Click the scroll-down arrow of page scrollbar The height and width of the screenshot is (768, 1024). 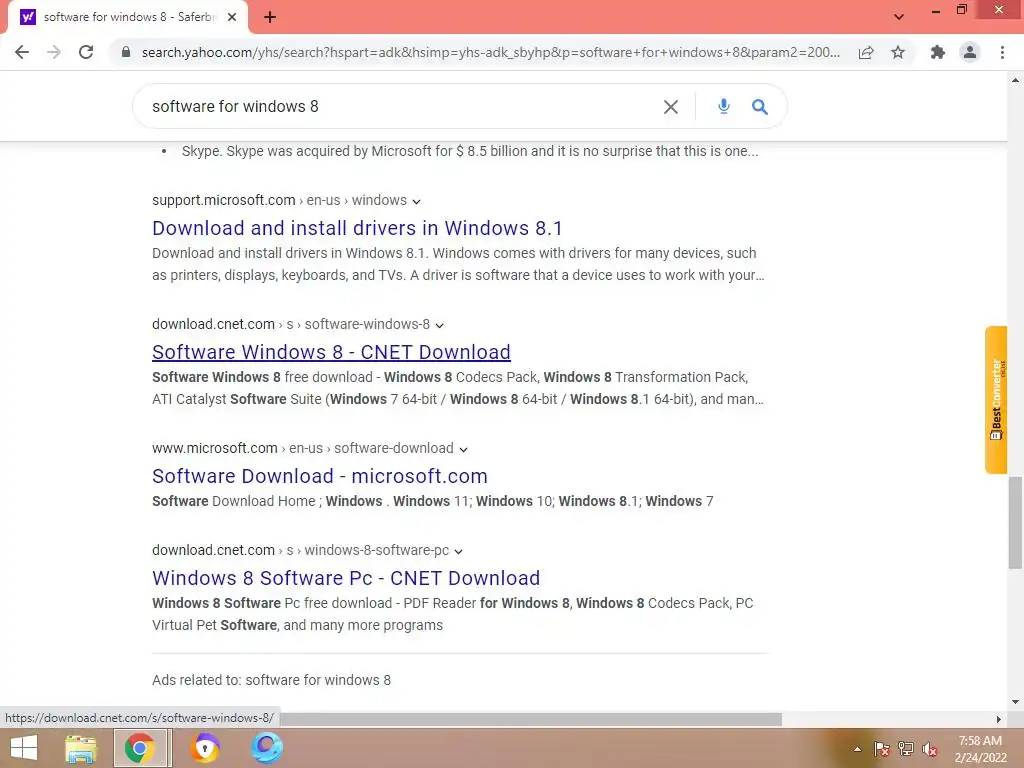coord(1015,702)
